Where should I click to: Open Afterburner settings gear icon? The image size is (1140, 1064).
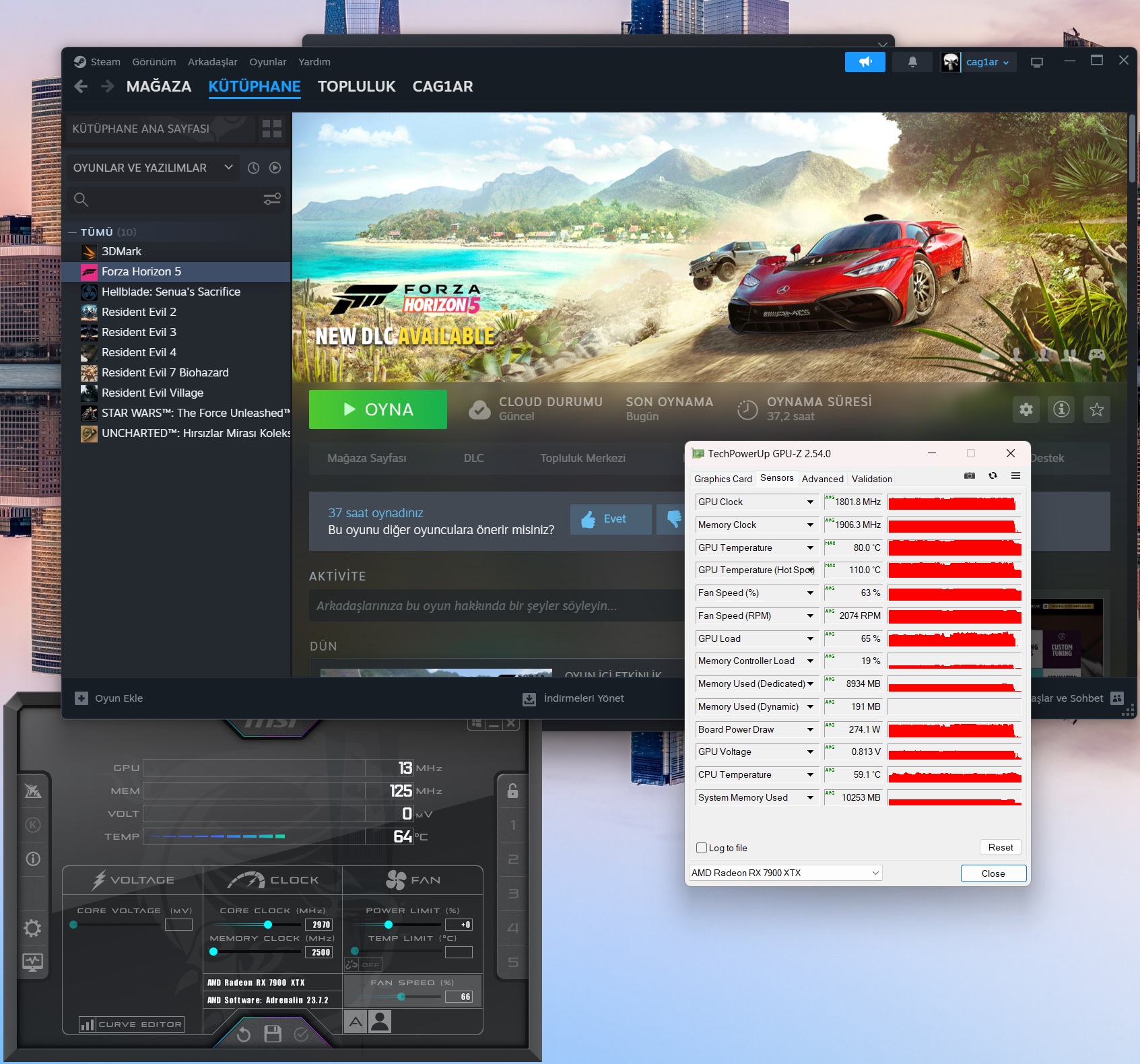[x=32, y=929]
